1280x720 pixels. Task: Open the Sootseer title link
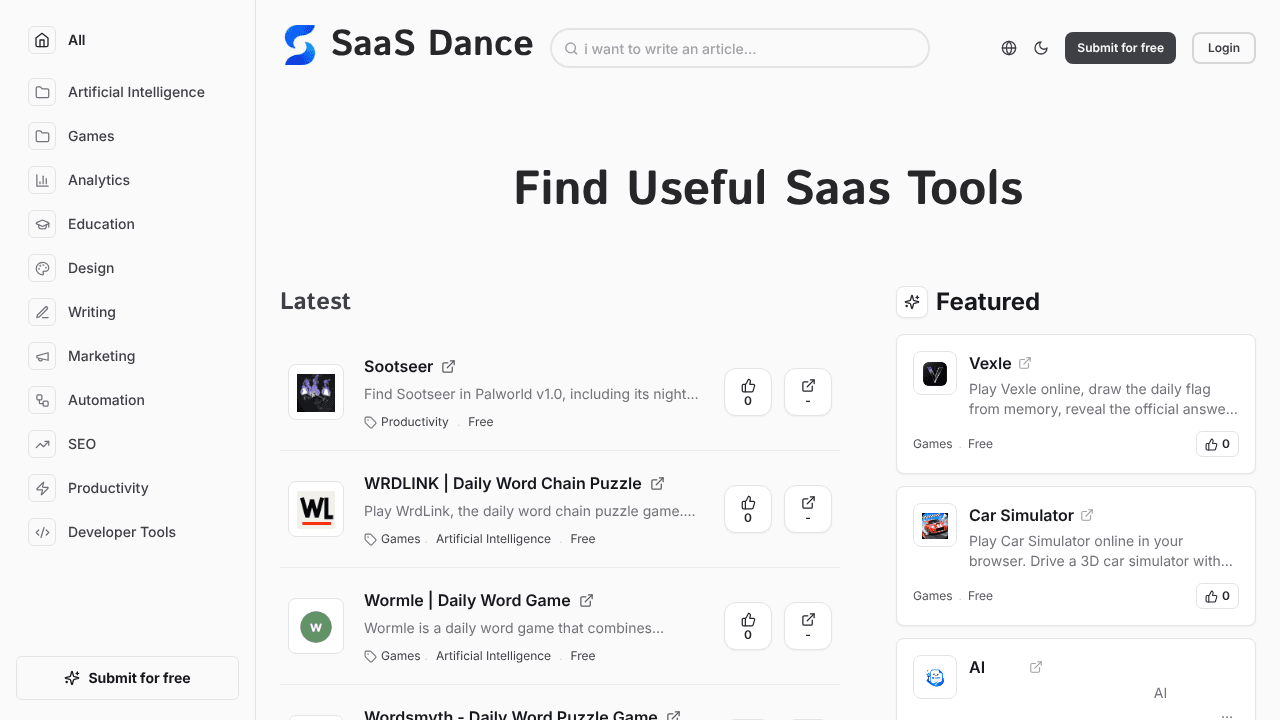[x=398, y=366]
